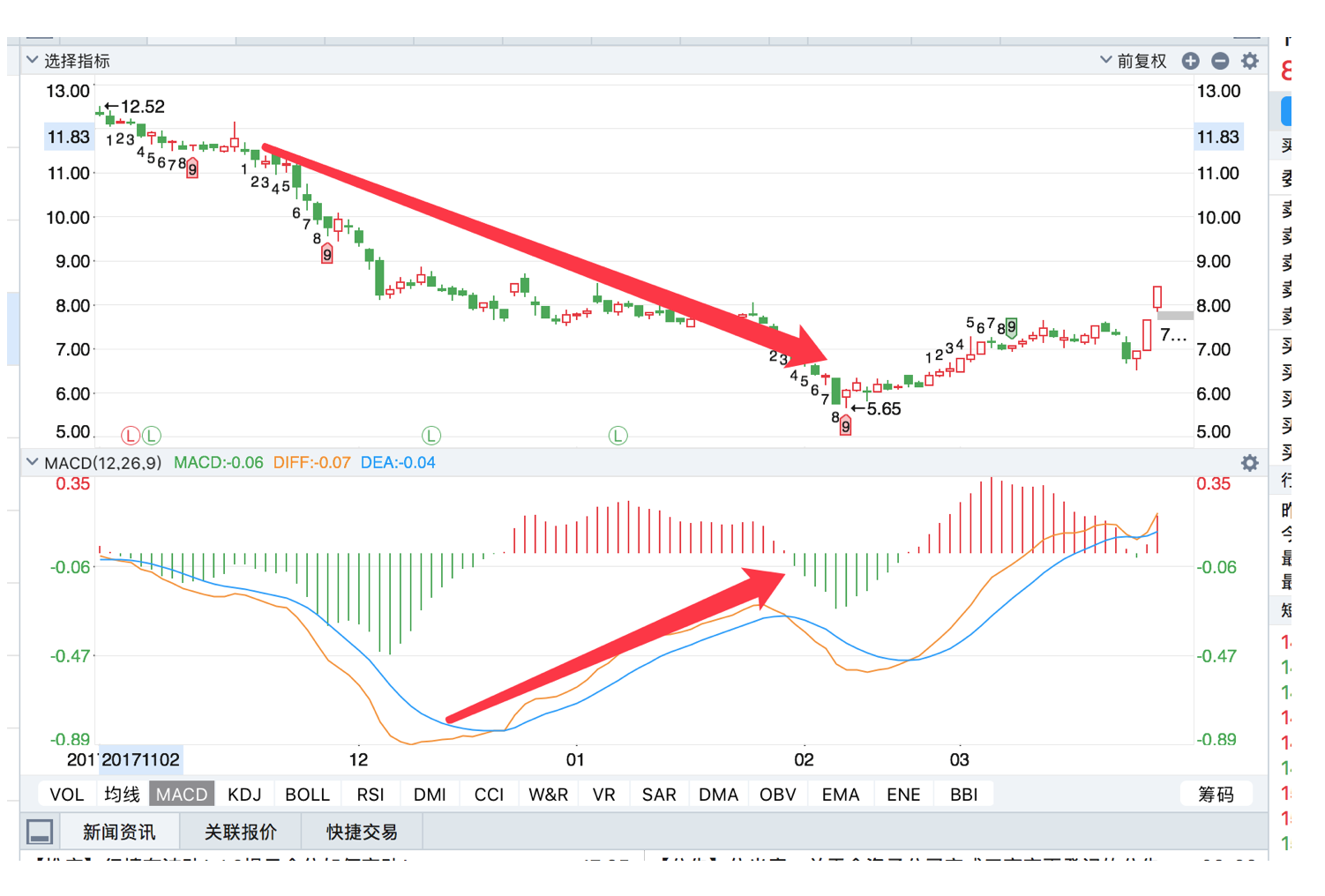Open chart settings via the top gear icon
The height and width of the screenshot is (896, 1325).
[1250, 61]
